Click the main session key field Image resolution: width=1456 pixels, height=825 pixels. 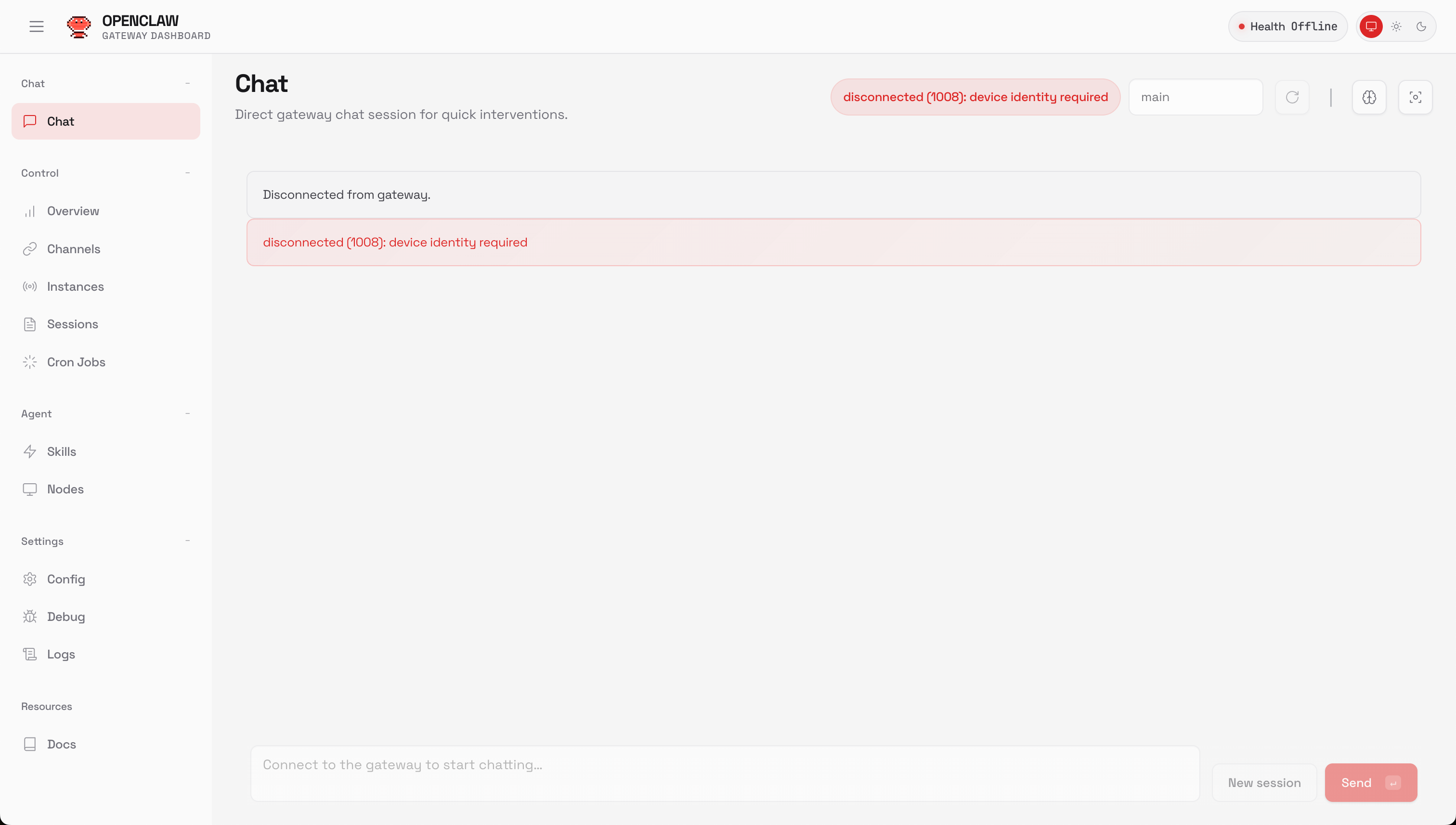pos(1196,97)
